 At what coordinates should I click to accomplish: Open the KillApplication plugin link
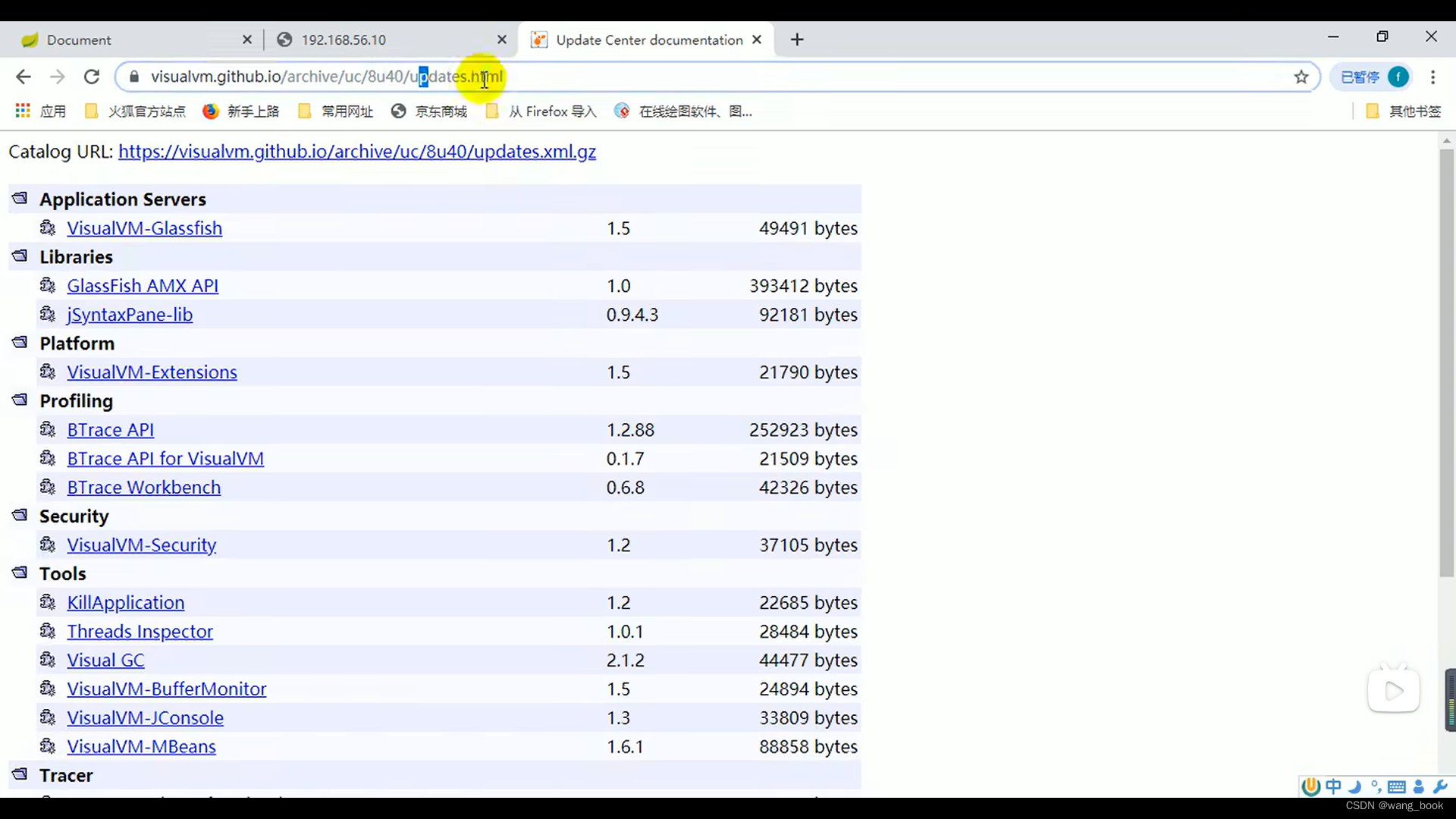[125, 603]
